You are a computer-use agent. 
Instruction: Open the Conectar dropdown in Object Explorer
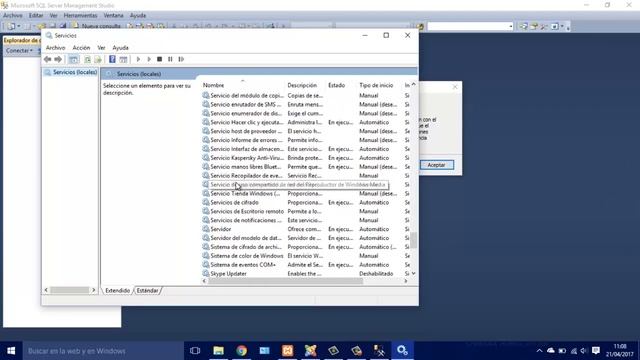coord(19,51)
